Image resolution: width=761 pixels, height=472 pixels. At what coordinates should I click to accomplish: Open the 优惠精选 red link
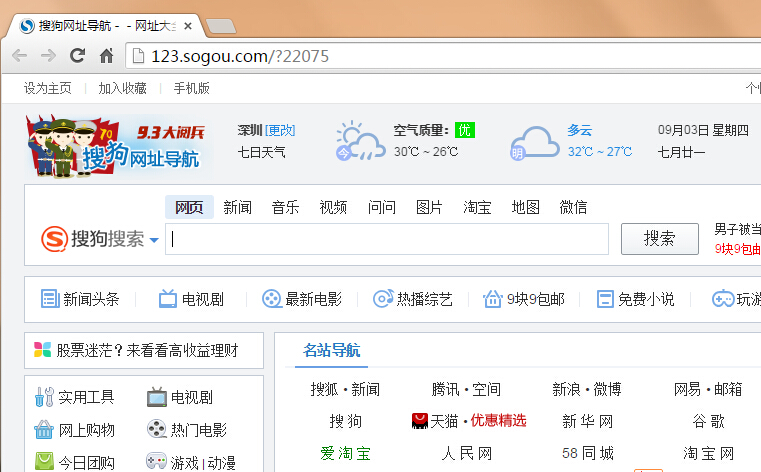coord(498,421)
